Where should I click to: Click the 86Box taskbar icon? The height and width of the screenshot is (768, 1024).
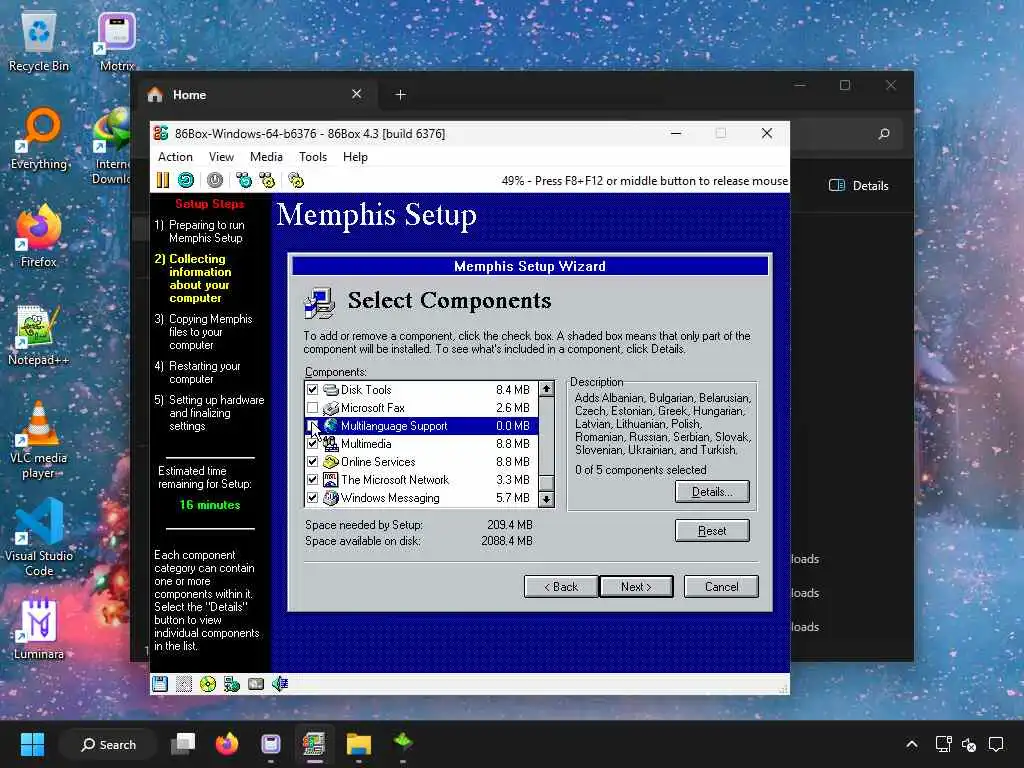(x=314, y=744)
